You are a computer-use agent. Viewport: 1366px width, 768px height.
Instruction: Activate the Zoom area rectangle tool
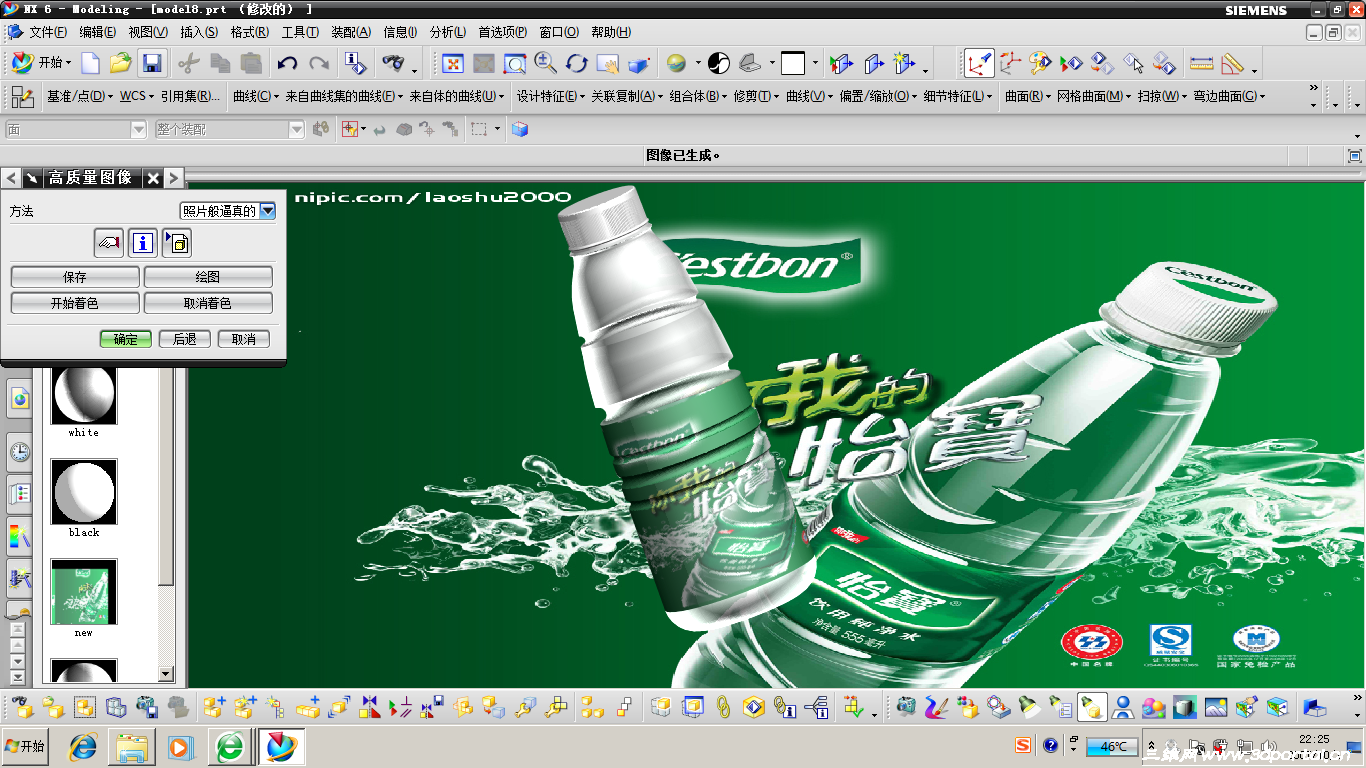[515, 63]
